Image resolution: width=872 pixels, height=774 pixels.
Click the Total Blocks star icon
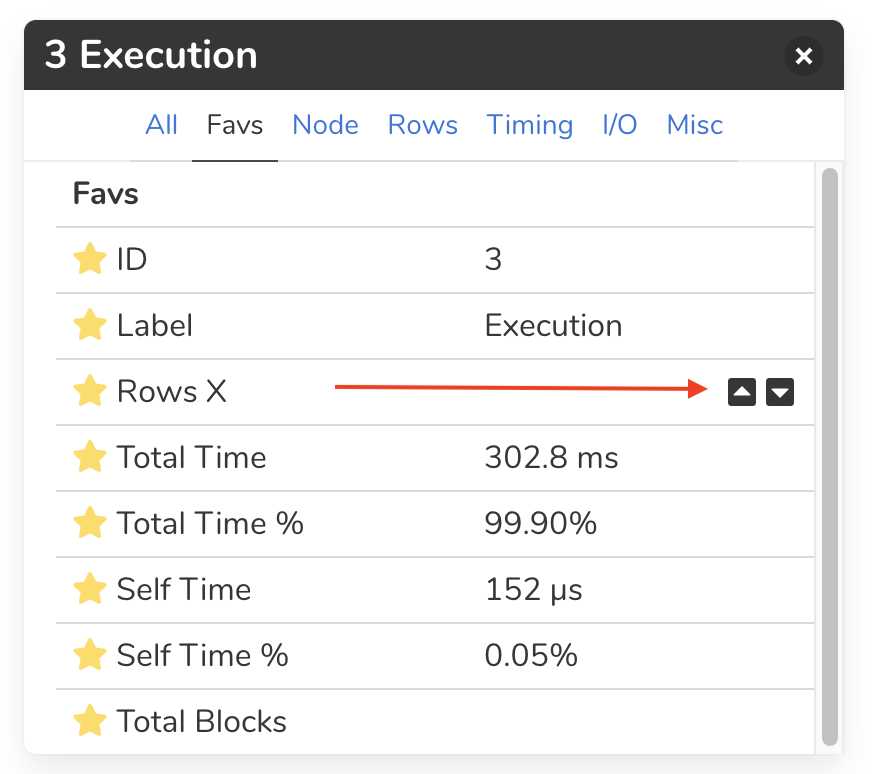click(x=90, y=721)
